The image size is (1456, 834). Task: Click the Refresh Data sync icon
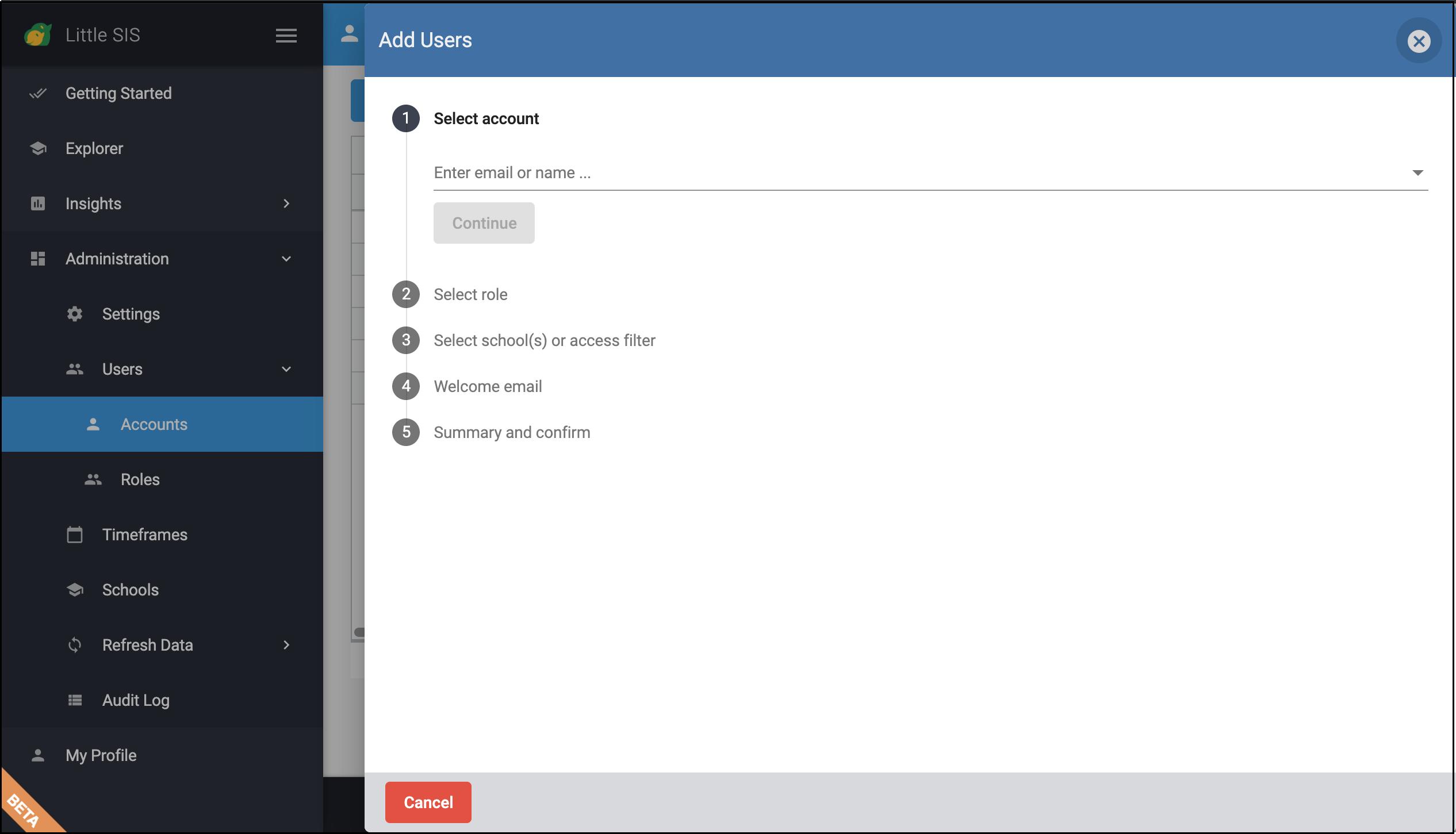[x=75, y=645]
